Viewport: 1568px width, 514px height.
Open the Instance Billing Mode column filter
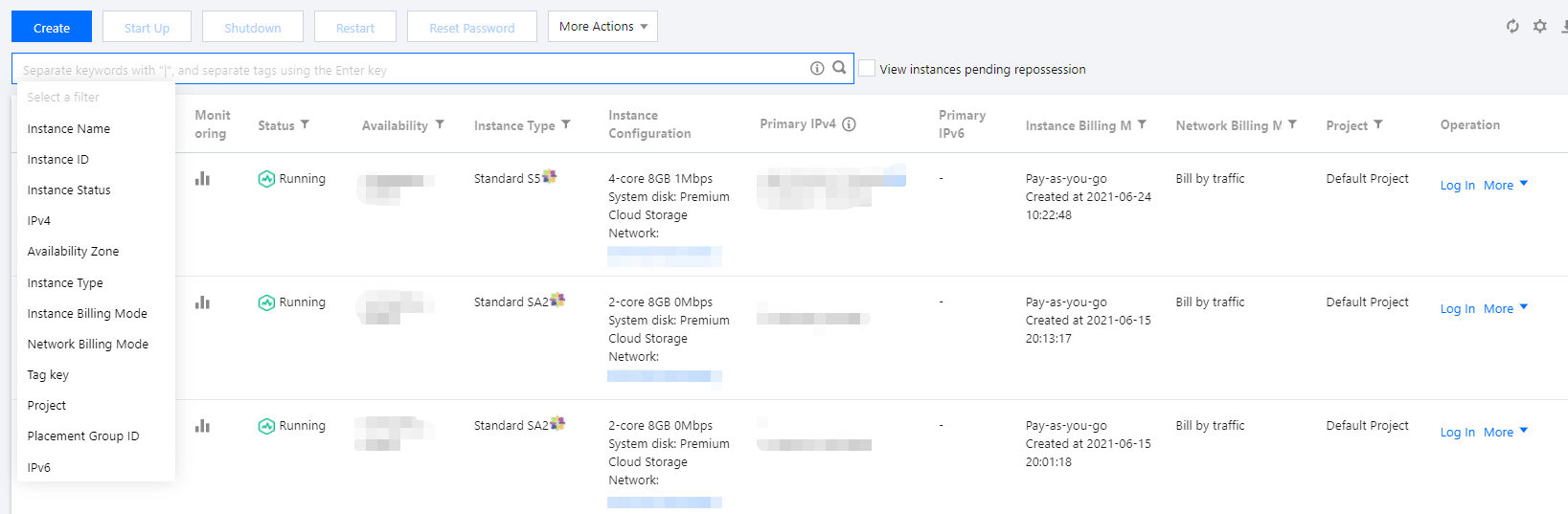tap(1142, 124)
